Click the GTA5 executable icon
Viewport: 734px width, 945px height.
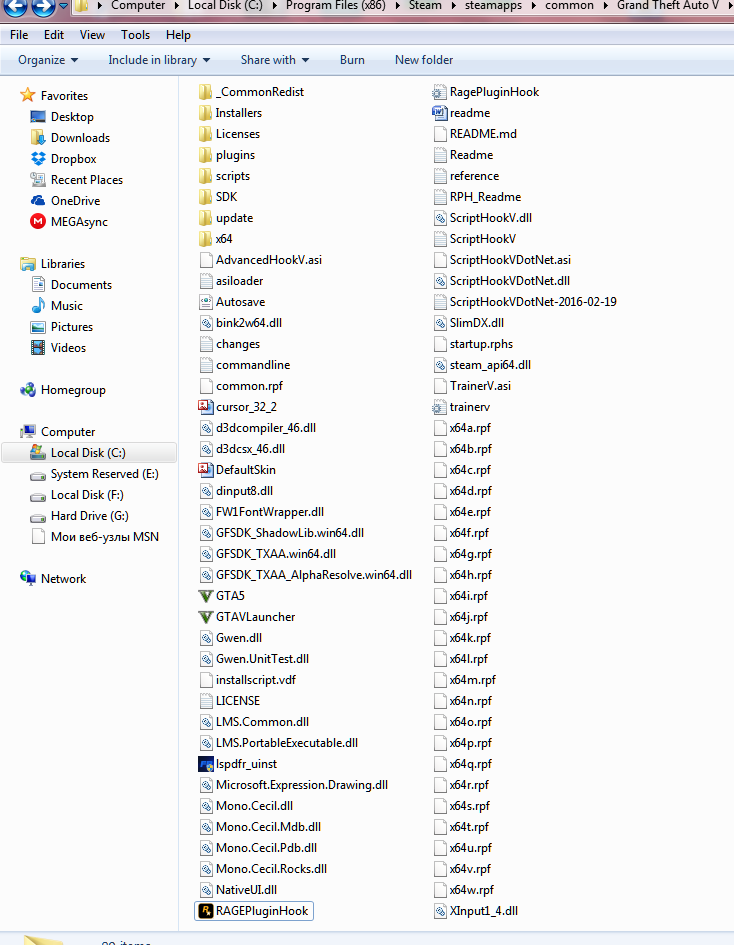point(205,596)
